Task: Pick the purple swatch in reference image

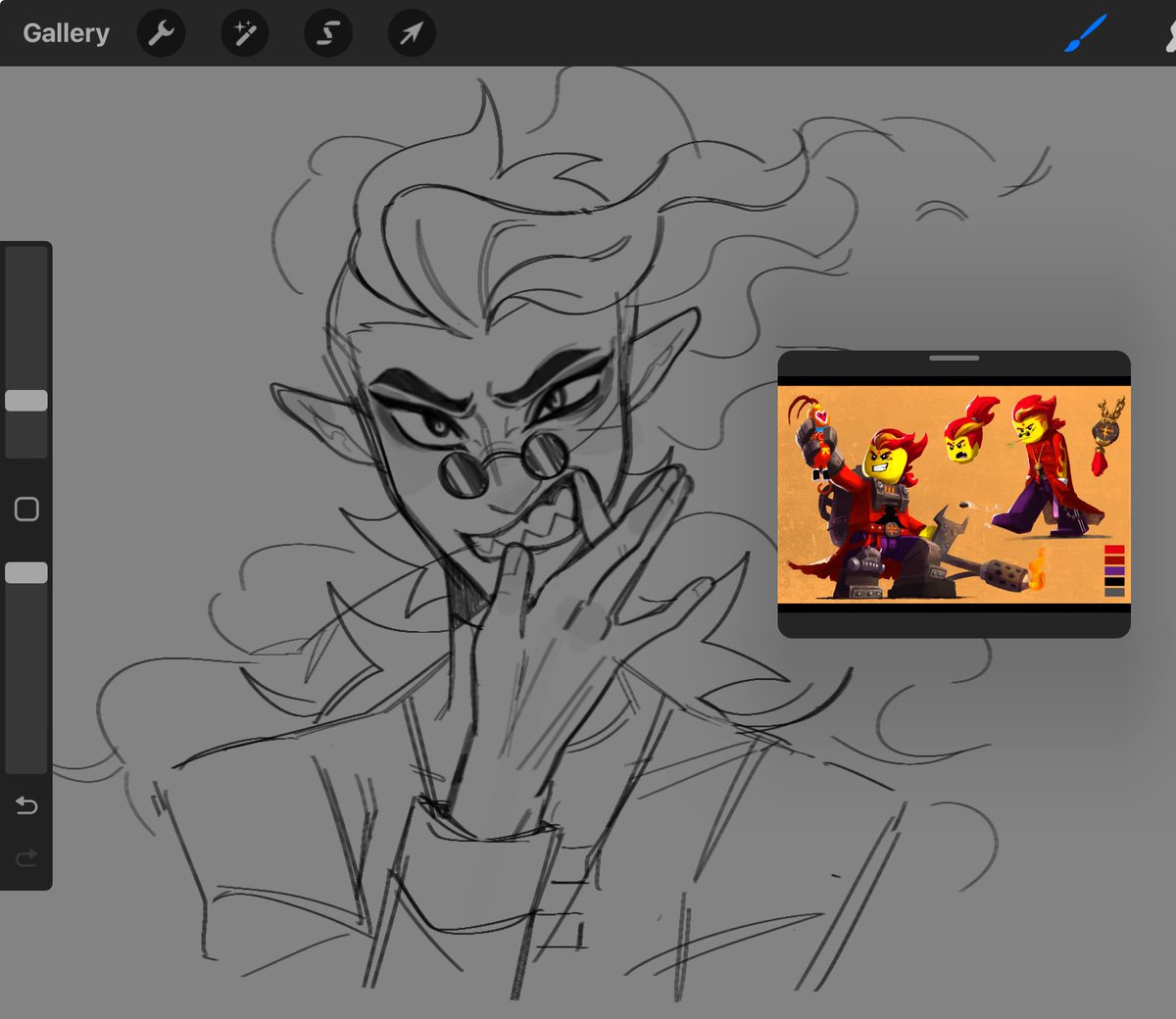Action: (1114, 571)
